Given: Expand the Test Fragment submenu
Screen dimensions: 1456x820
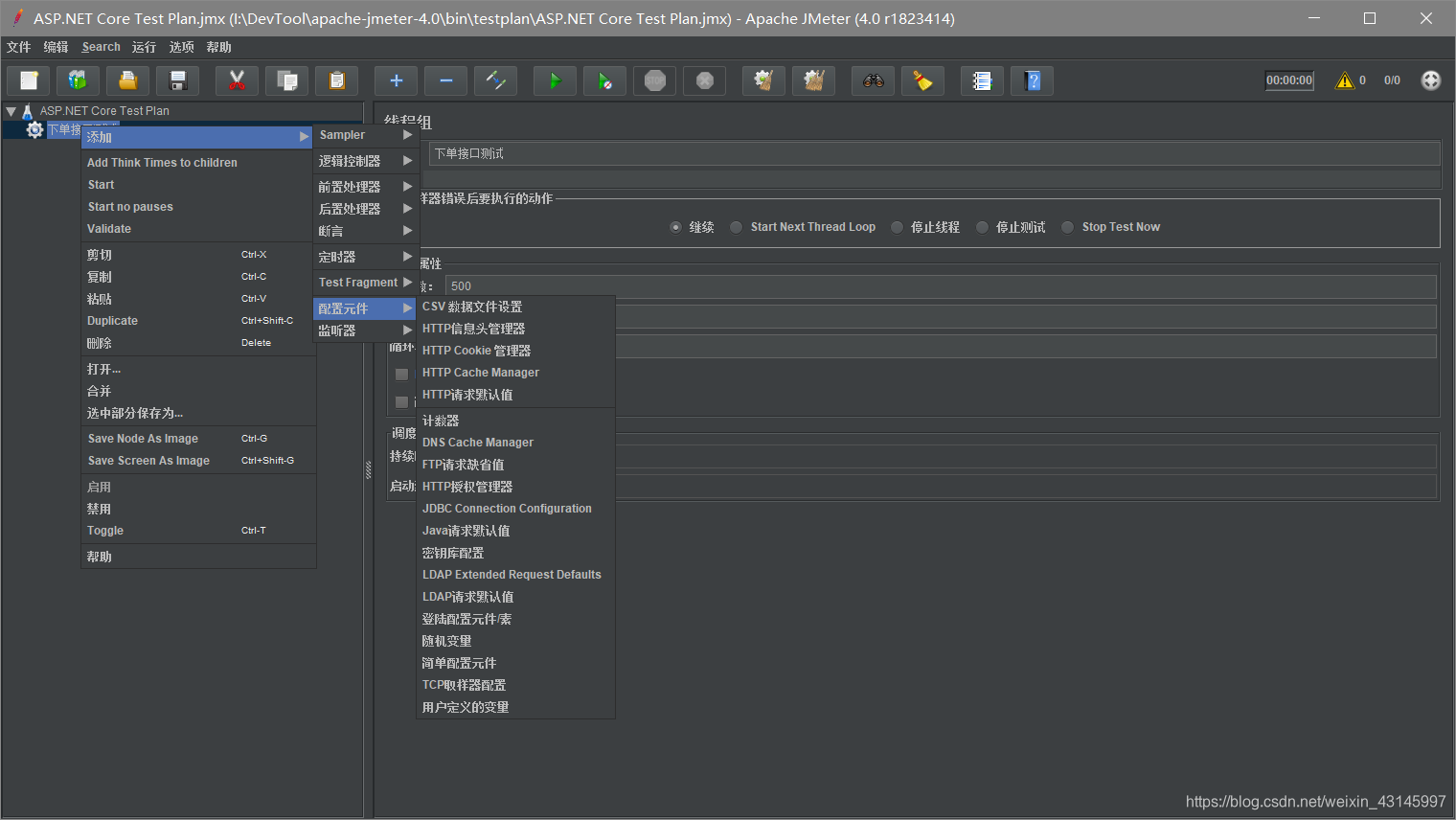Looking at the screenshot, I should [365, 283].
